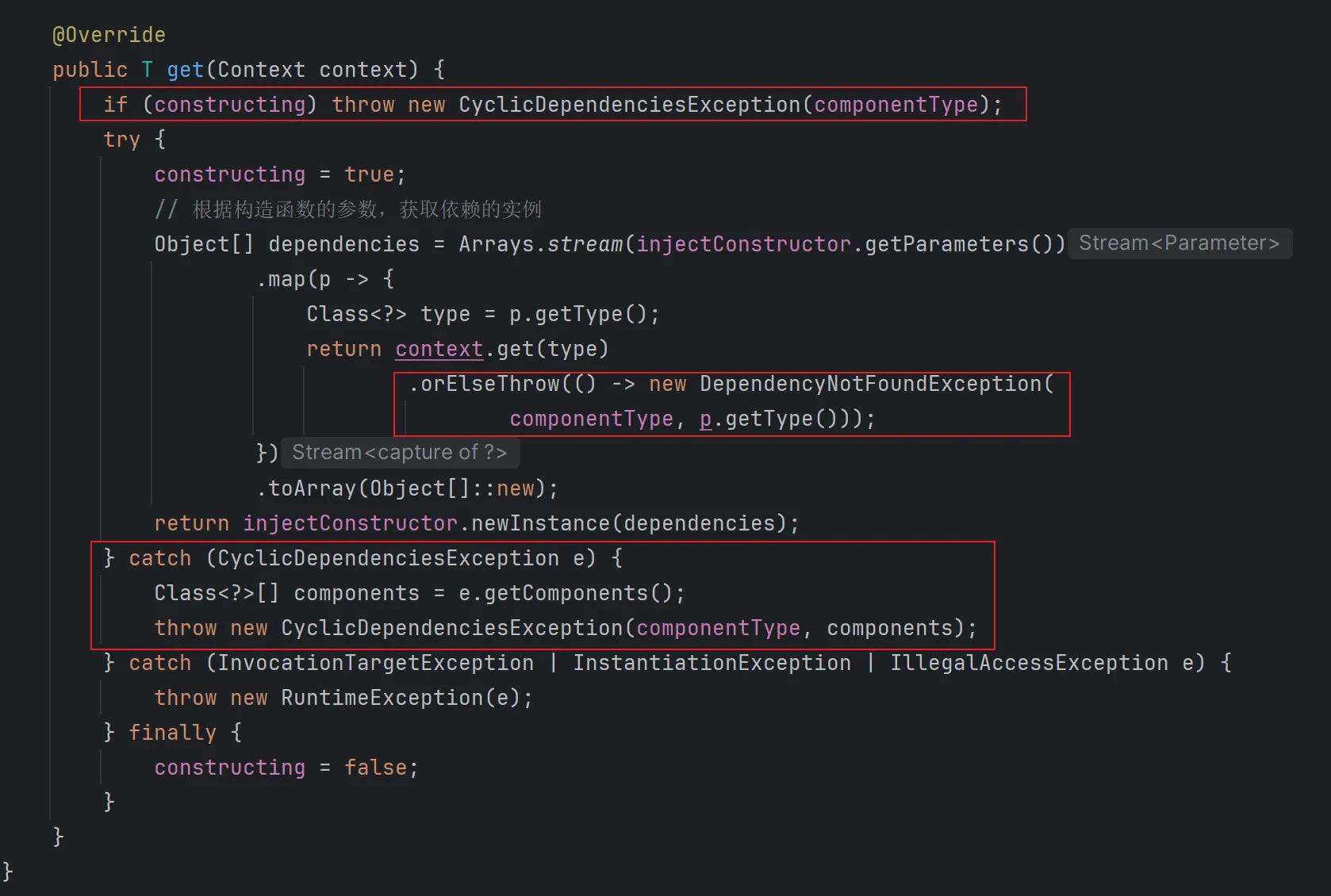1331x896 pixels.
Task: Click InstantiationException in the catch clause
Action: pos(712,663)
